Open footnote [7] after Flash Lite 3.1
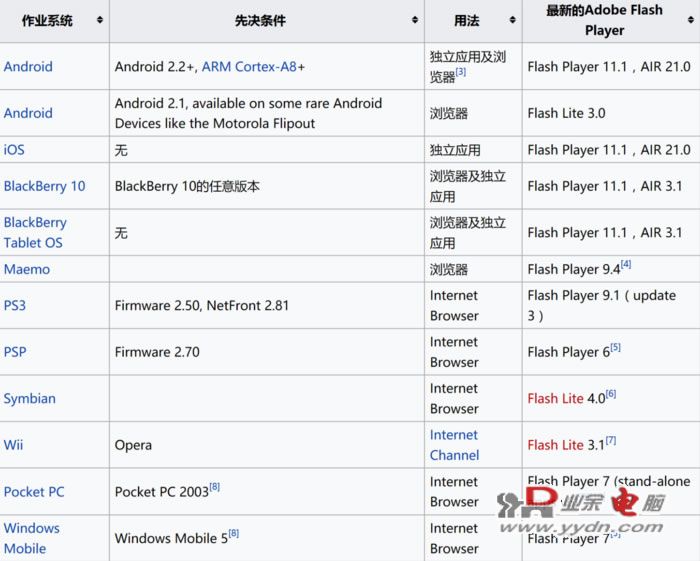This screenshot has height=561, width=700. [x=611, y=440]
